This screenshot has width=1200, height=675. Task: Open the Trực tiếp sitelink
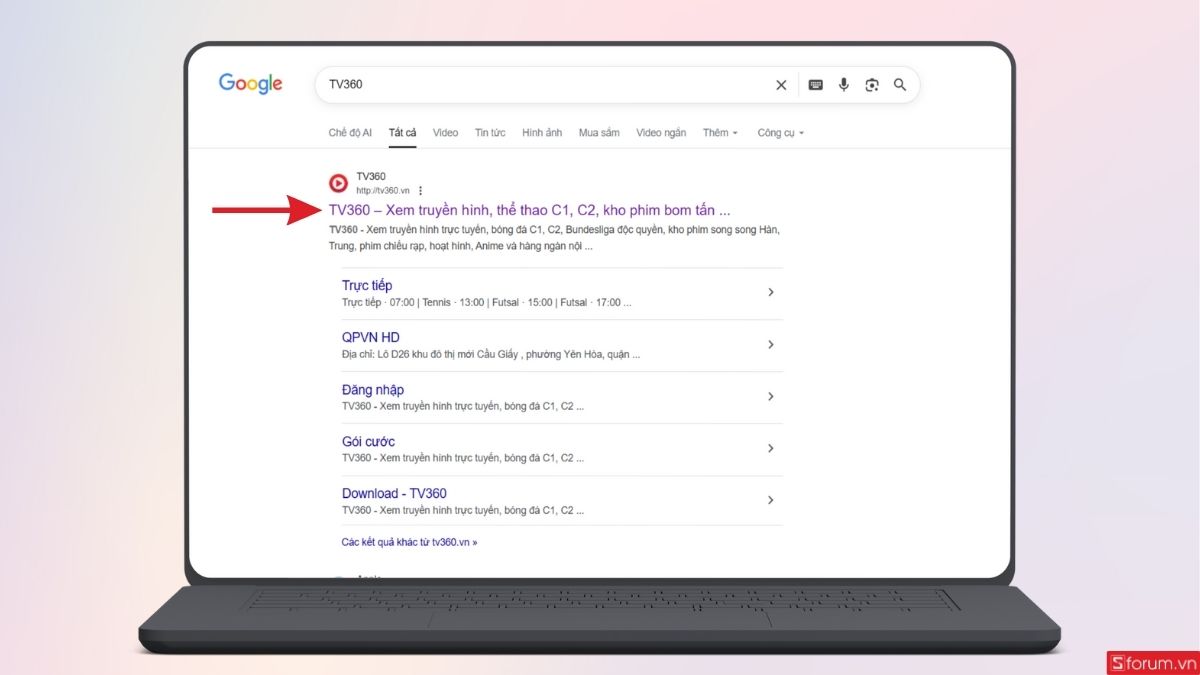pyautogui.click(x=367, y=286)
